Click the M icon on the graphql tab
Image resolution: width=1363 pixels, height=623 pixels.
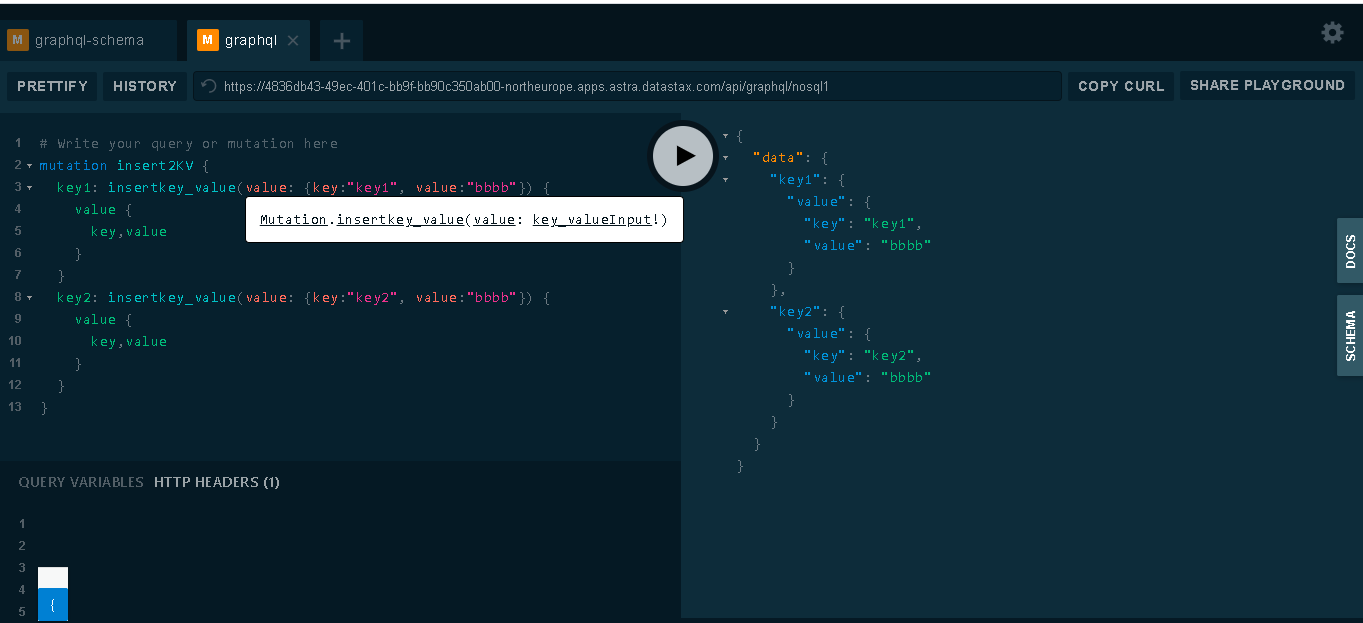(x=206, y=40)
